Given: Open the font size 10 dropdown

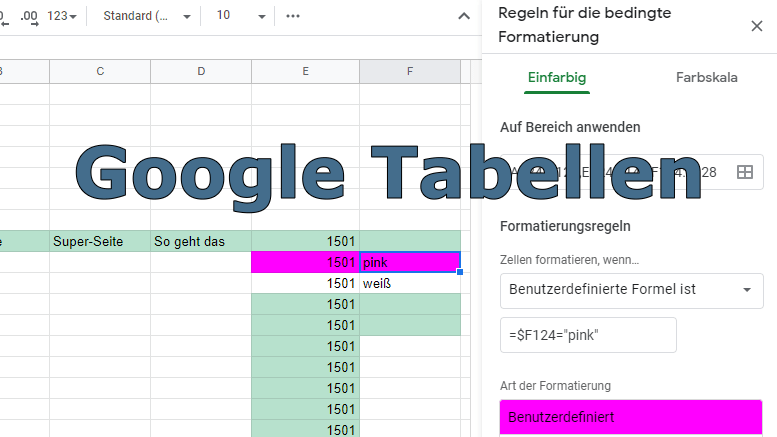Looking at the screenshot, I should [x=241, y=16].
